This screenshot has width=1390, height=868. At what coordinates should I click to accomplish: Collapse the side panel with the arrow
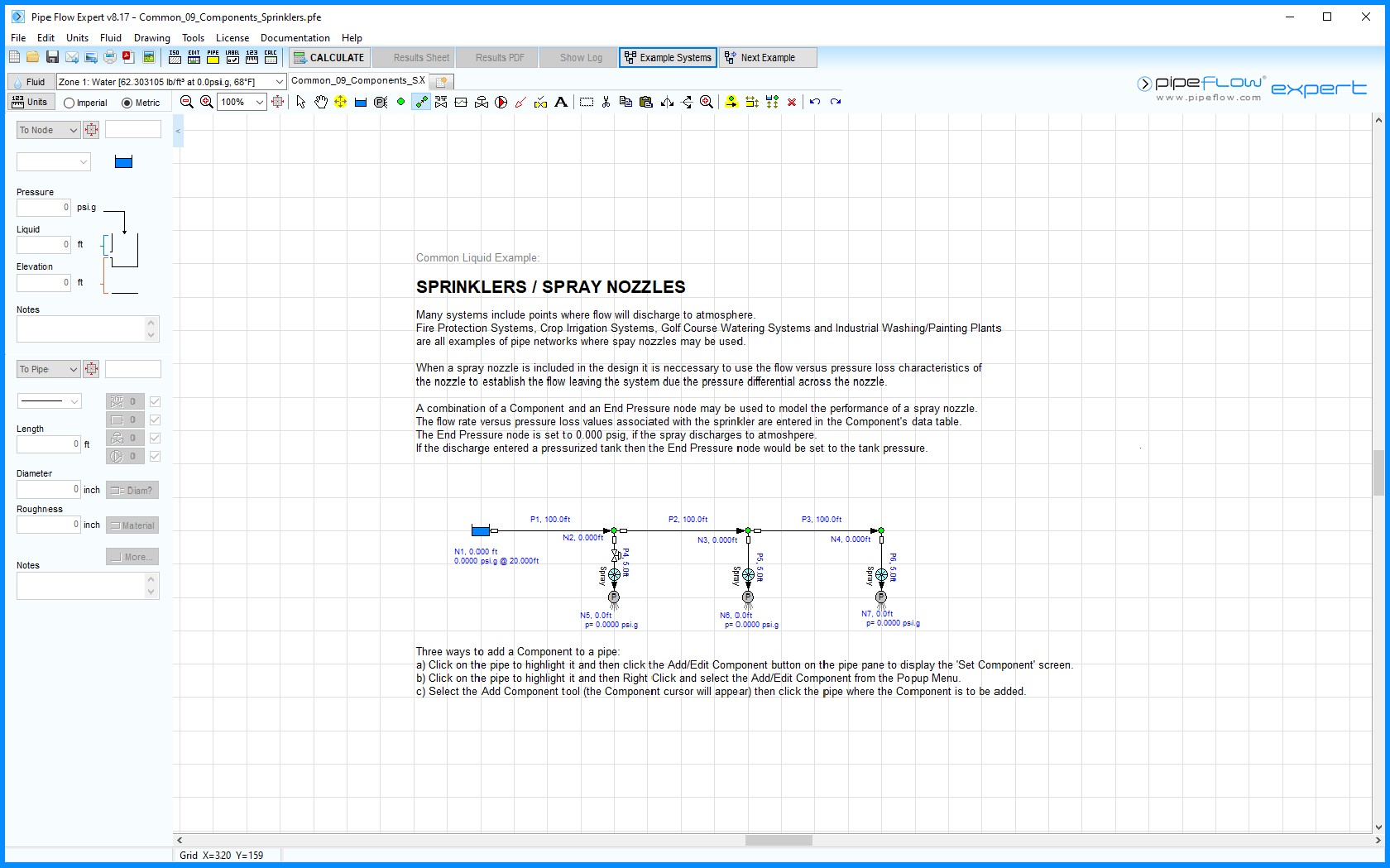pyautogui.click(x=178, y=131)
